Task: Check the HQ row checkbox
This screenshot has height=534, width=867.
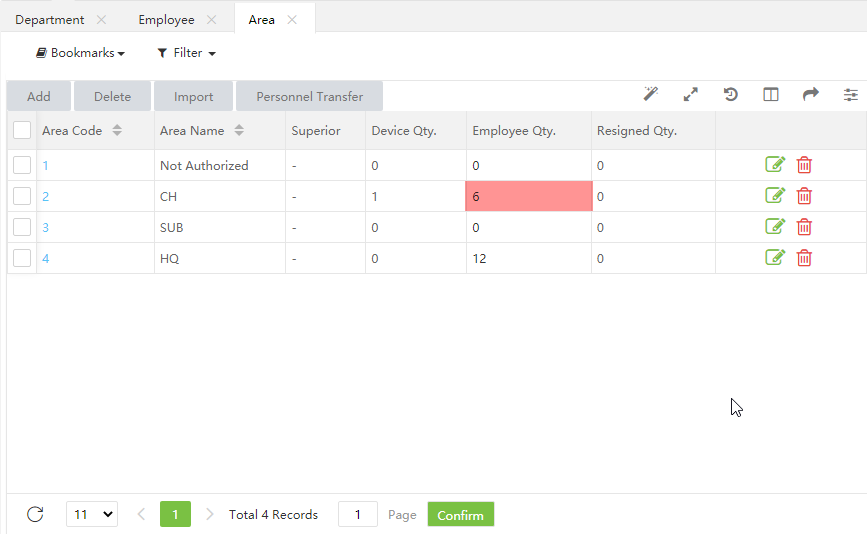Action: (22, 258)
